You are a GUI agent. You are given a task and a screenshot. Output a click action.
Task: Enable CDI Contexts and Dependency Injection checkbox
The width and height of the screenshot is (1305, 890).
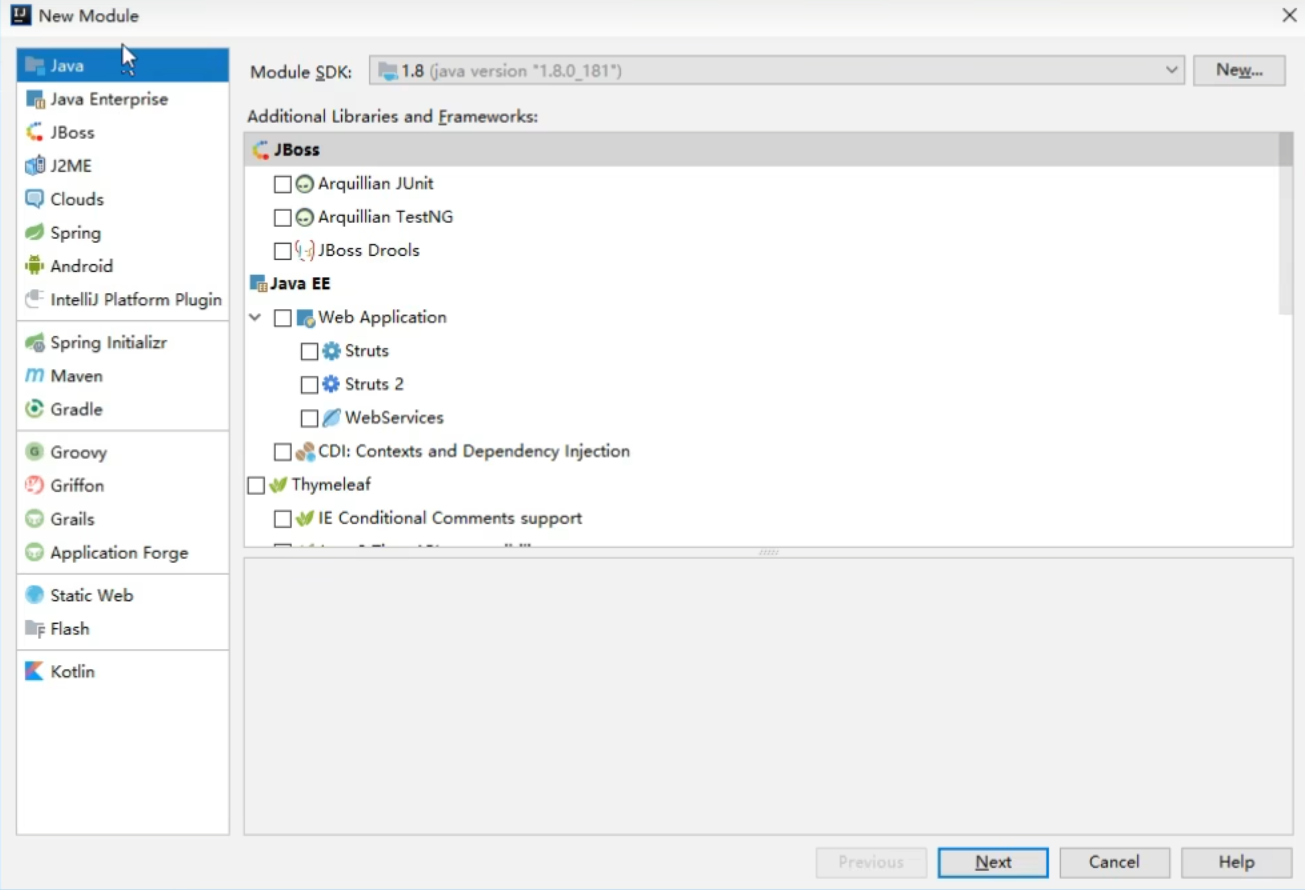[283, 452]
